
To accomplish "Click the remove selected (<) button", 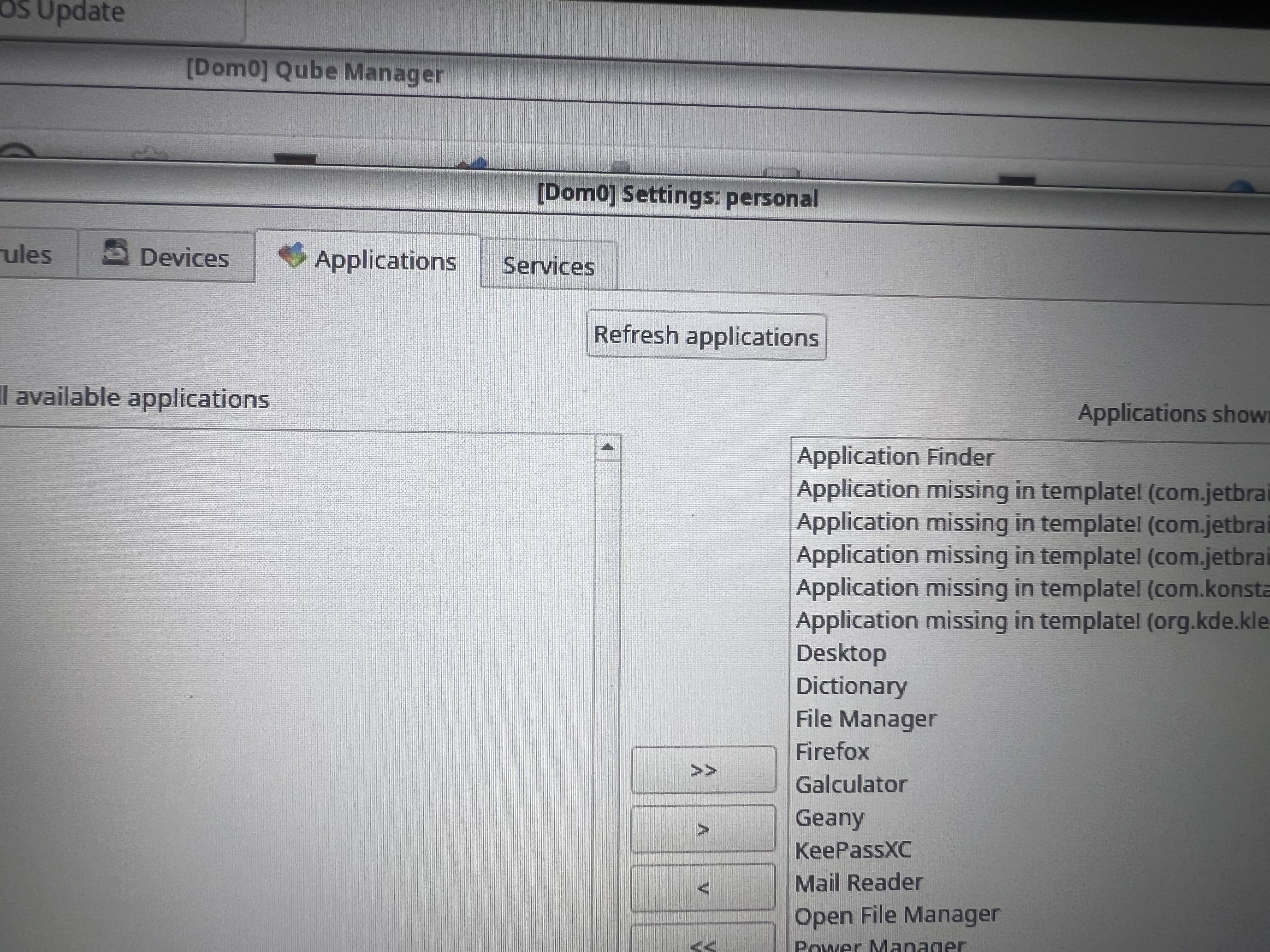I will [x=703, y=888].
